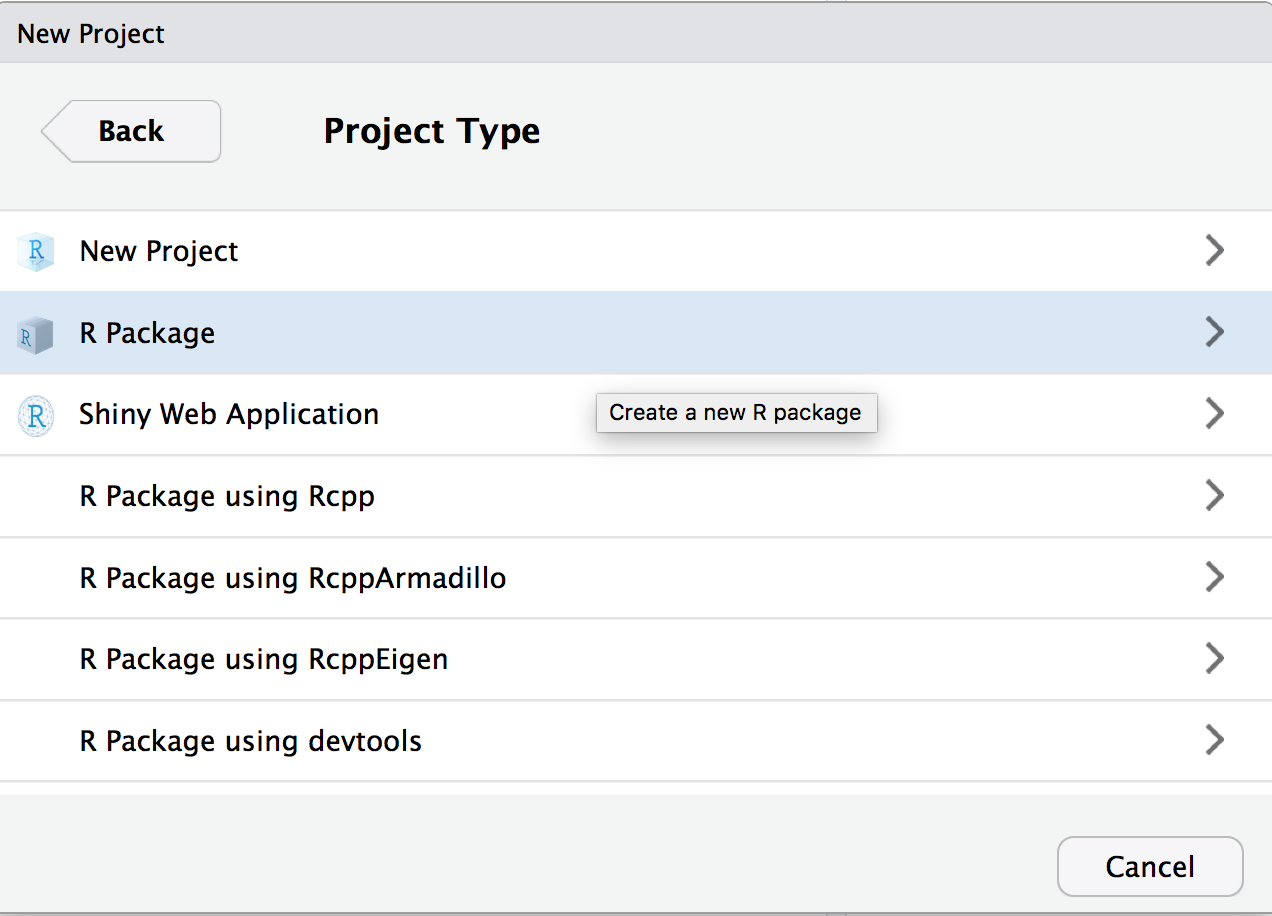Viewport: 1272px width, 916px height.
Task: Click the Shiny Web Application icon
Action: [36, 415]
